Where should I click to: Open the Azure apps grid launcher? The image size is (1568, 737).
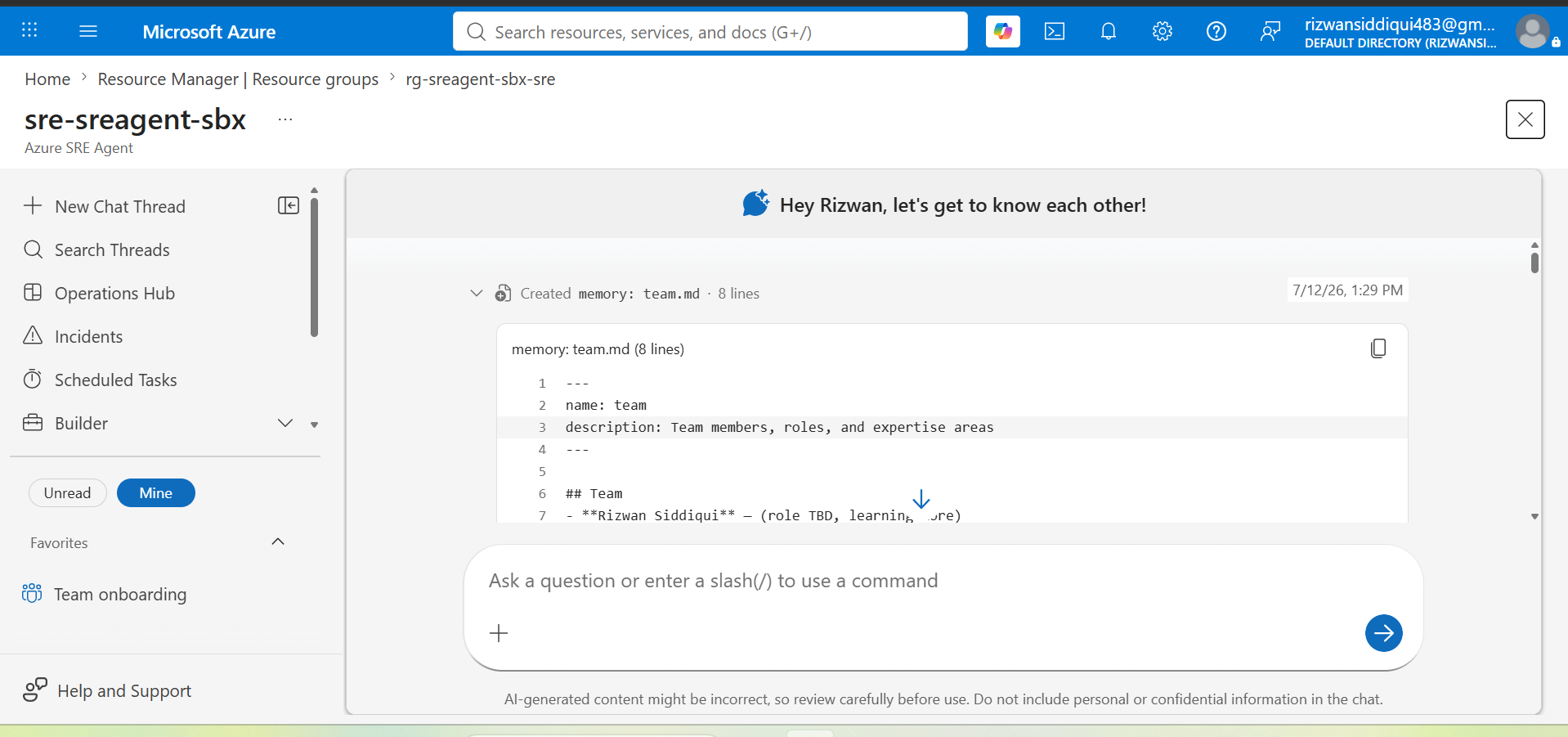pos(29,31)
